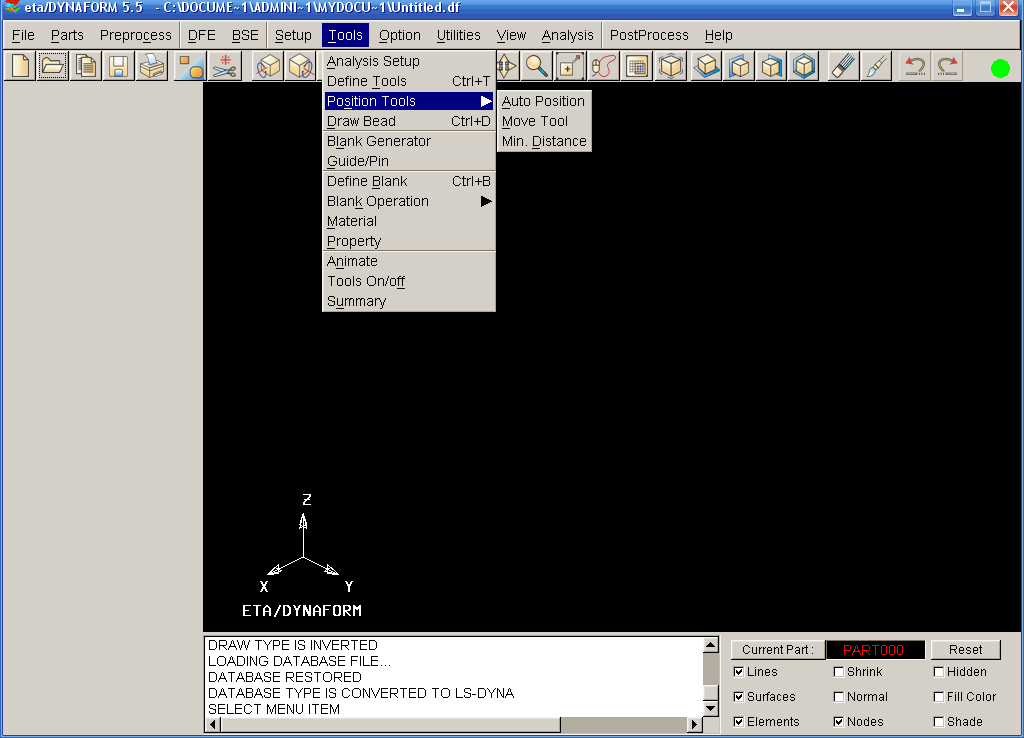Click the cube with blue right-side plane icon
This screenshot has width=1024, height=738.
771,67
